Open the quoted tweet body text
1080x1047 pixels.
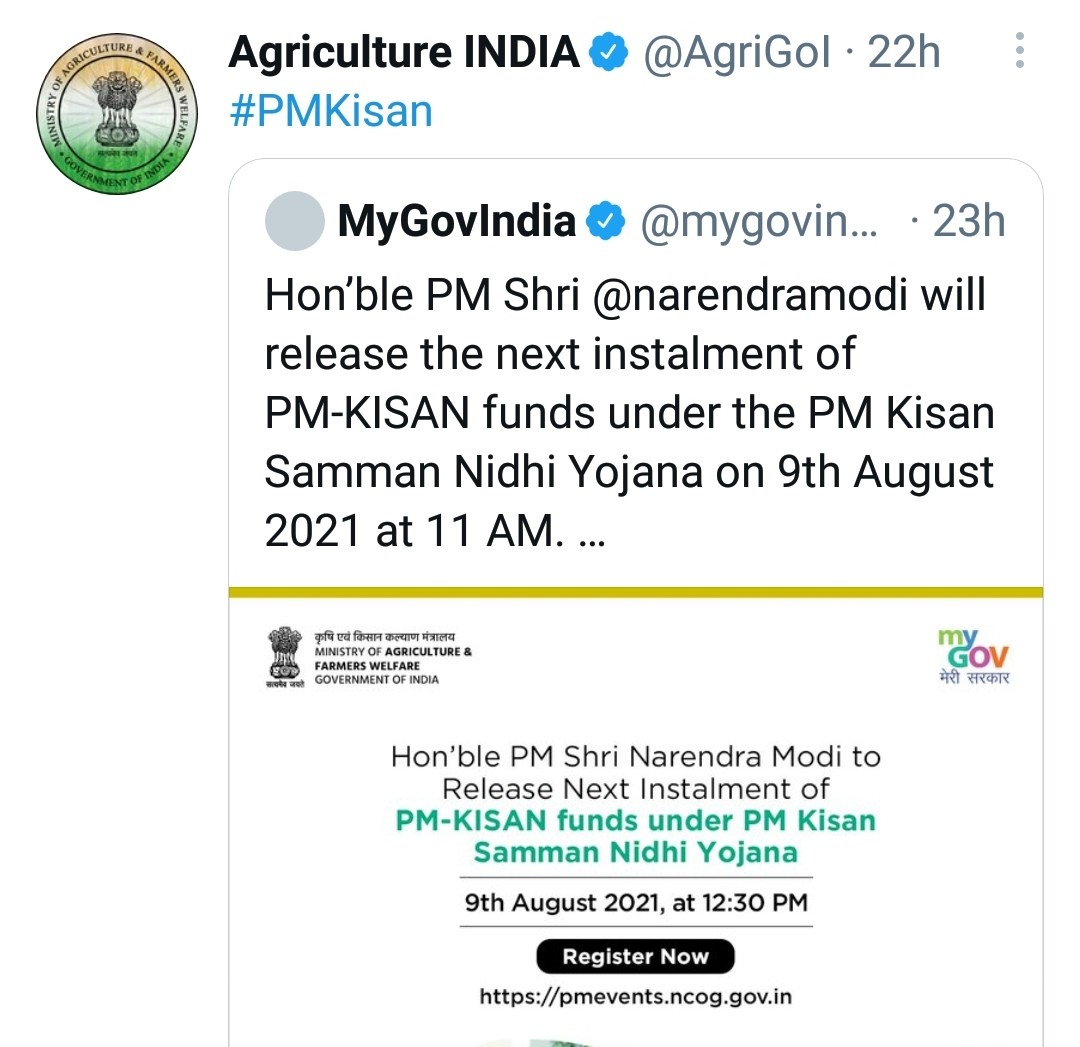(x=628, y=413)
